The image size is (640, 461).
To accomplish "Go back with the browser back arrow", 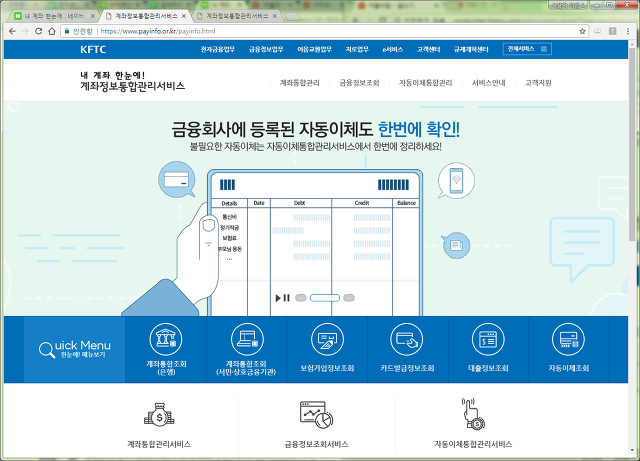I will [x=12, y=31].
